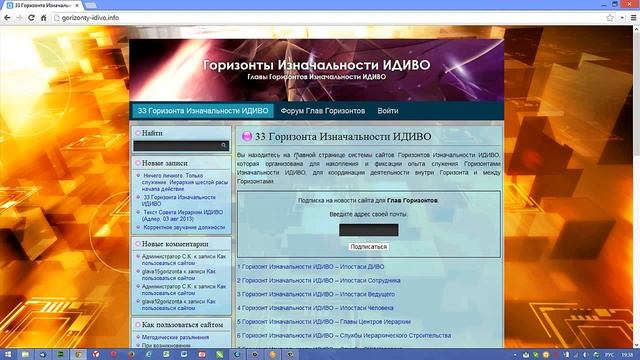
Task: Open File Explorer from the taskbar
Action: point(25,355)
